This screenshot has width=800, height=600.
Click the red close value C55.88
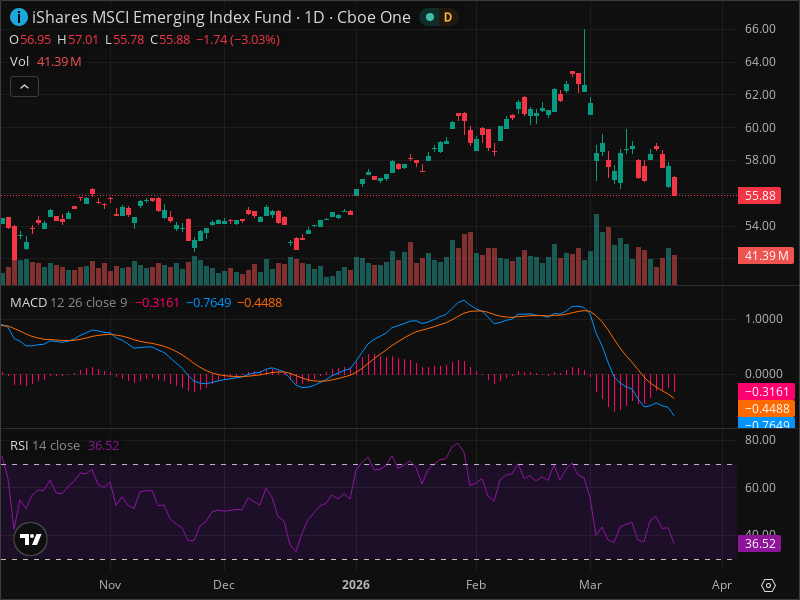pyautogui.click(x=170, y=40)
